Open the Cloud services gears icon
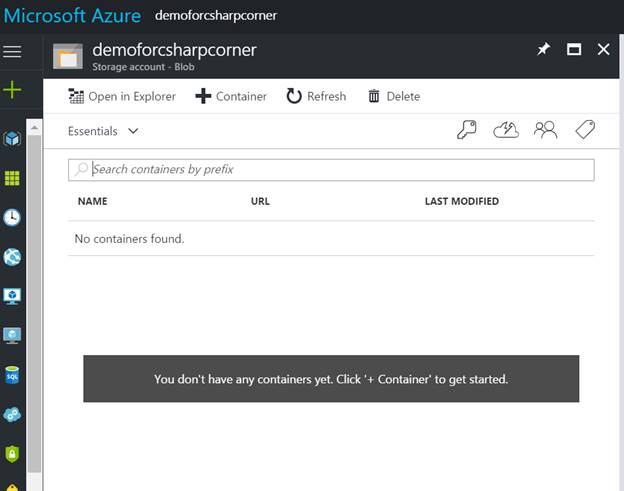Screen dimensions: 624x491 (x=12, y=415)
